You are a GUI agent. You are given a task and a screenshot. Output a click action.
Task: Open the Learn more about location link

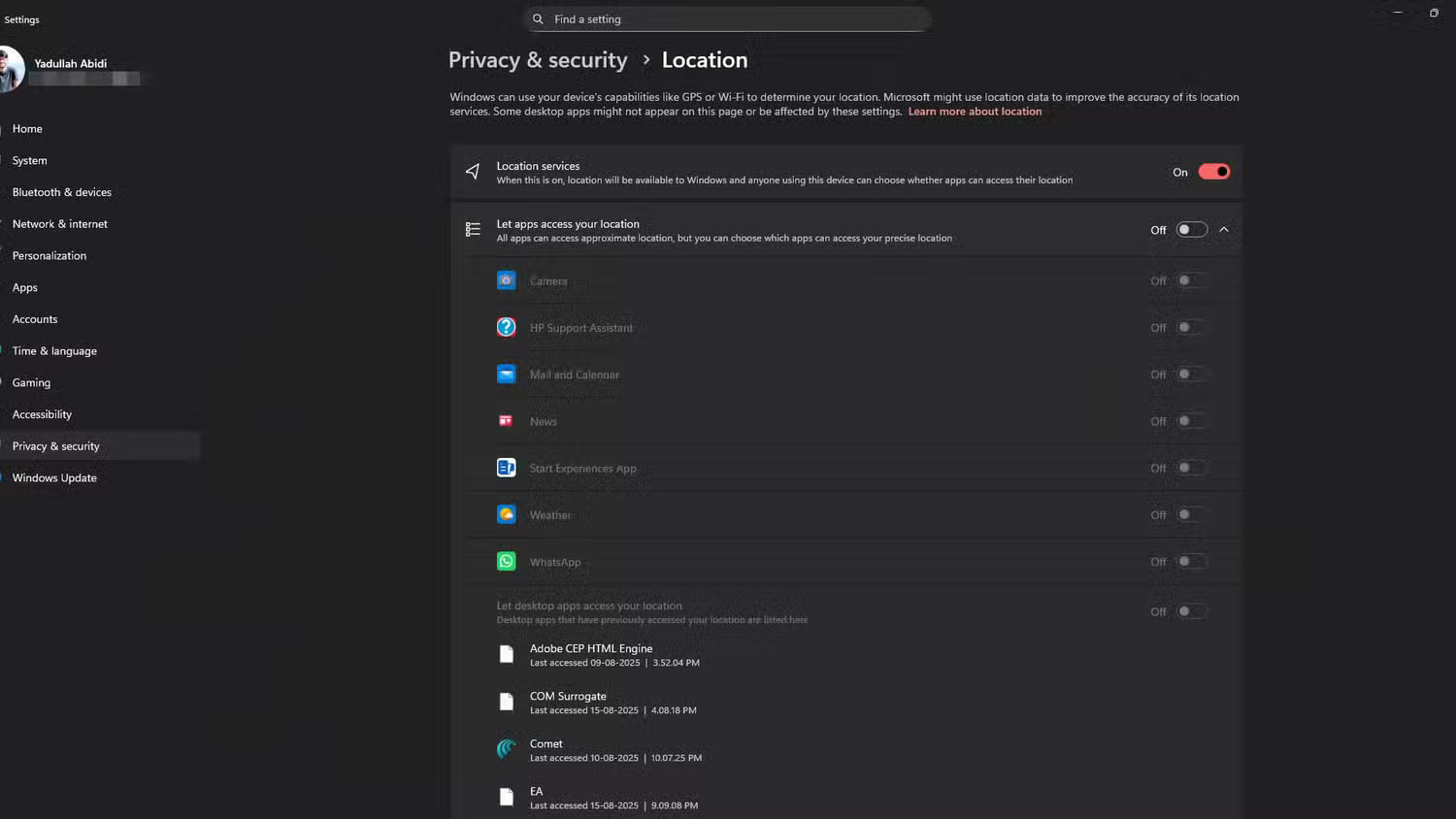pyautogui.click(x=975, y=111)
